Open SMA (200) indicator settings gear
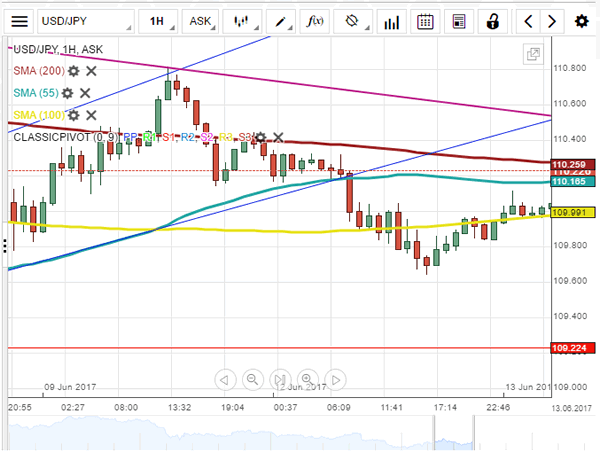The image size is (600, 453). click(x=70, y=71)
